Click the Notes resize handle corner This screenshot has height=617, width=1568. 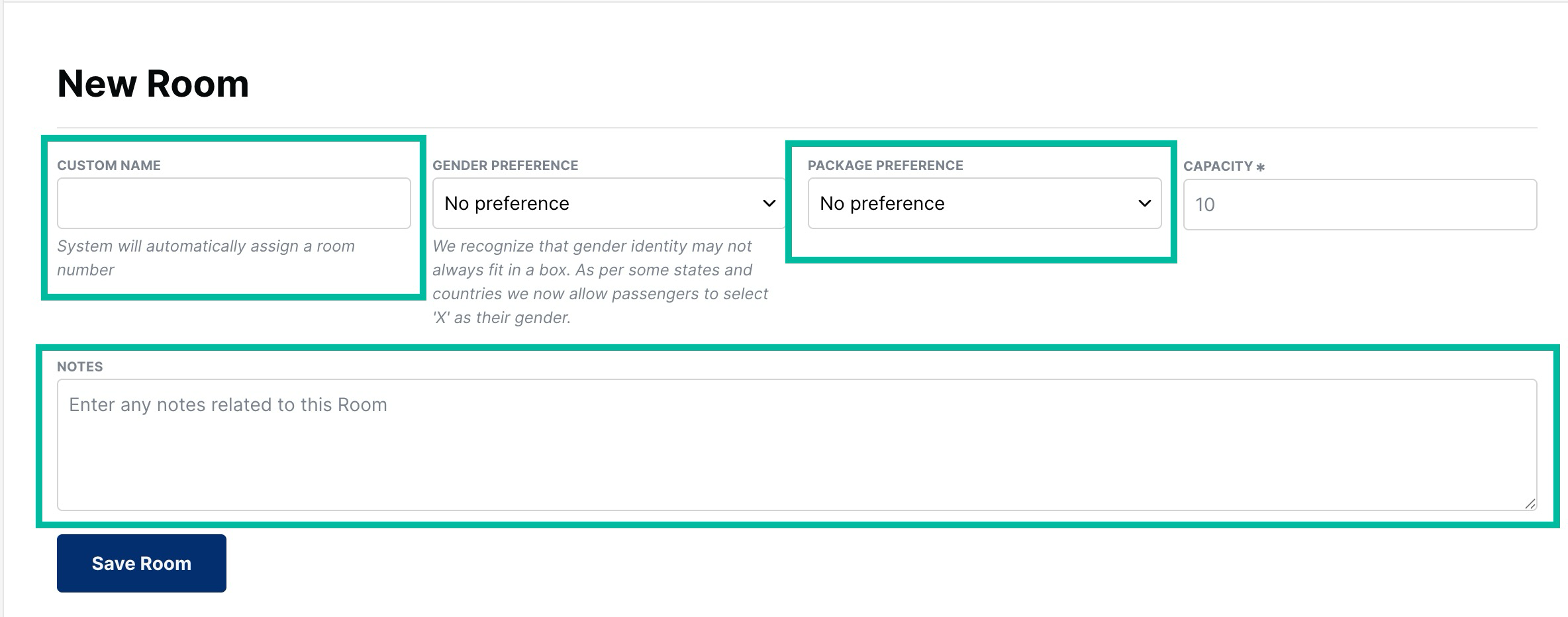coord(1530,504)
